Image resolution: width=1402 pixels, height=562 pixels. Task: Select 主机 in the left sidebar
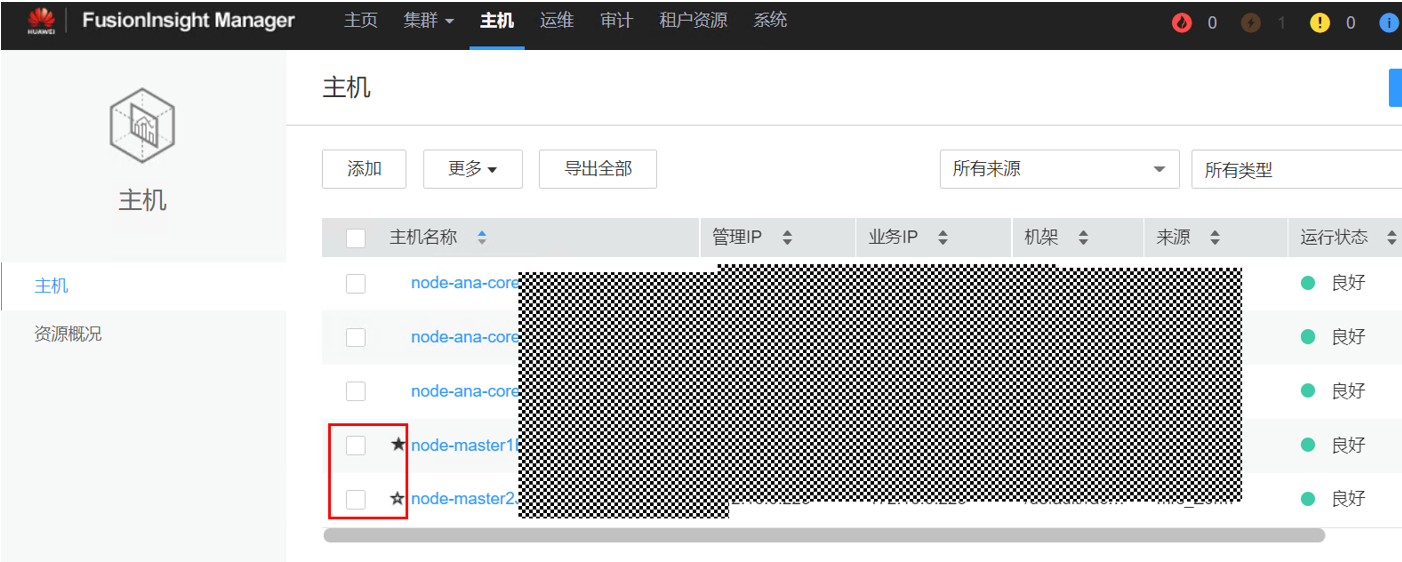(x=143, y=286)
